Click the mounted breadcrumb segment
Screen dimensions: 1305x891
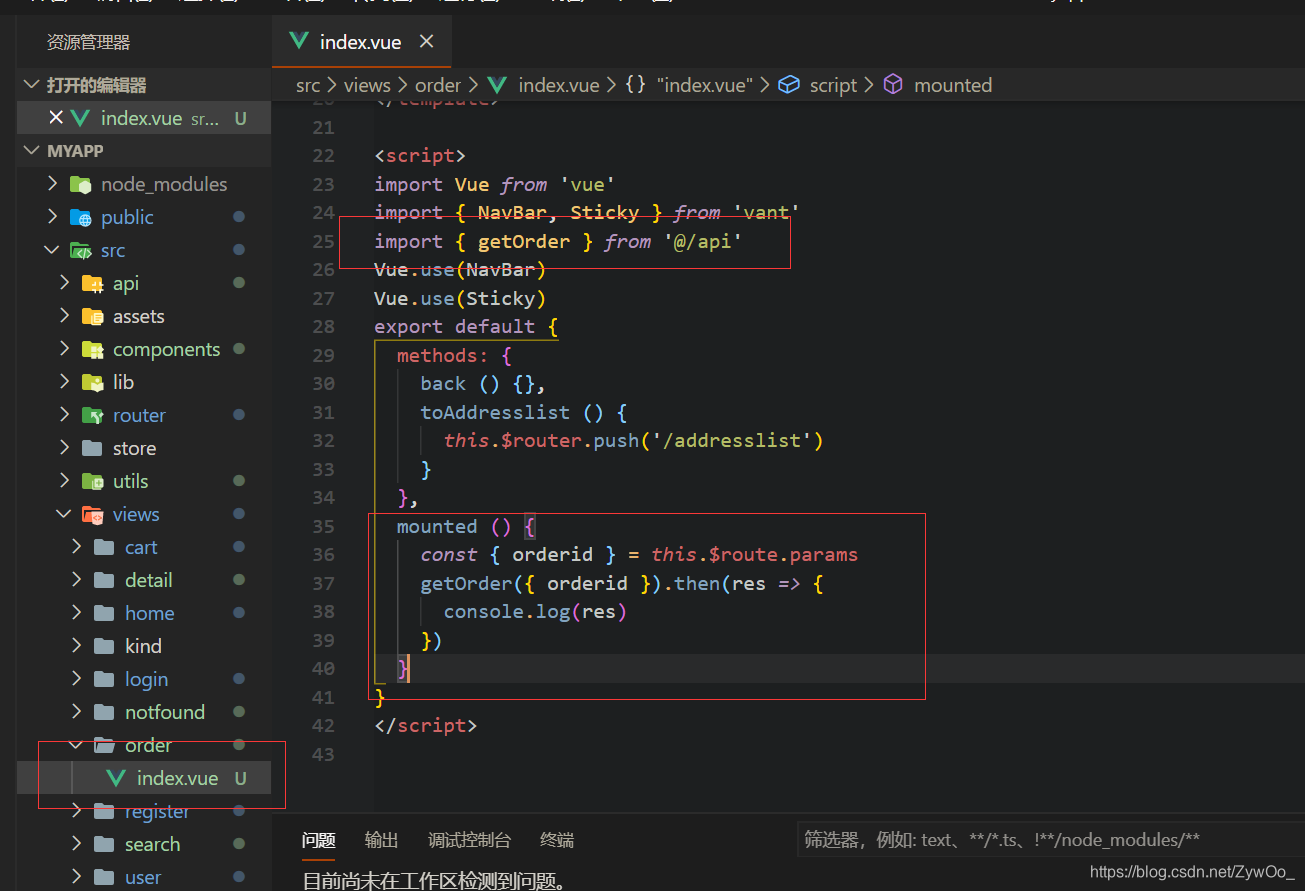pos(953,85)
